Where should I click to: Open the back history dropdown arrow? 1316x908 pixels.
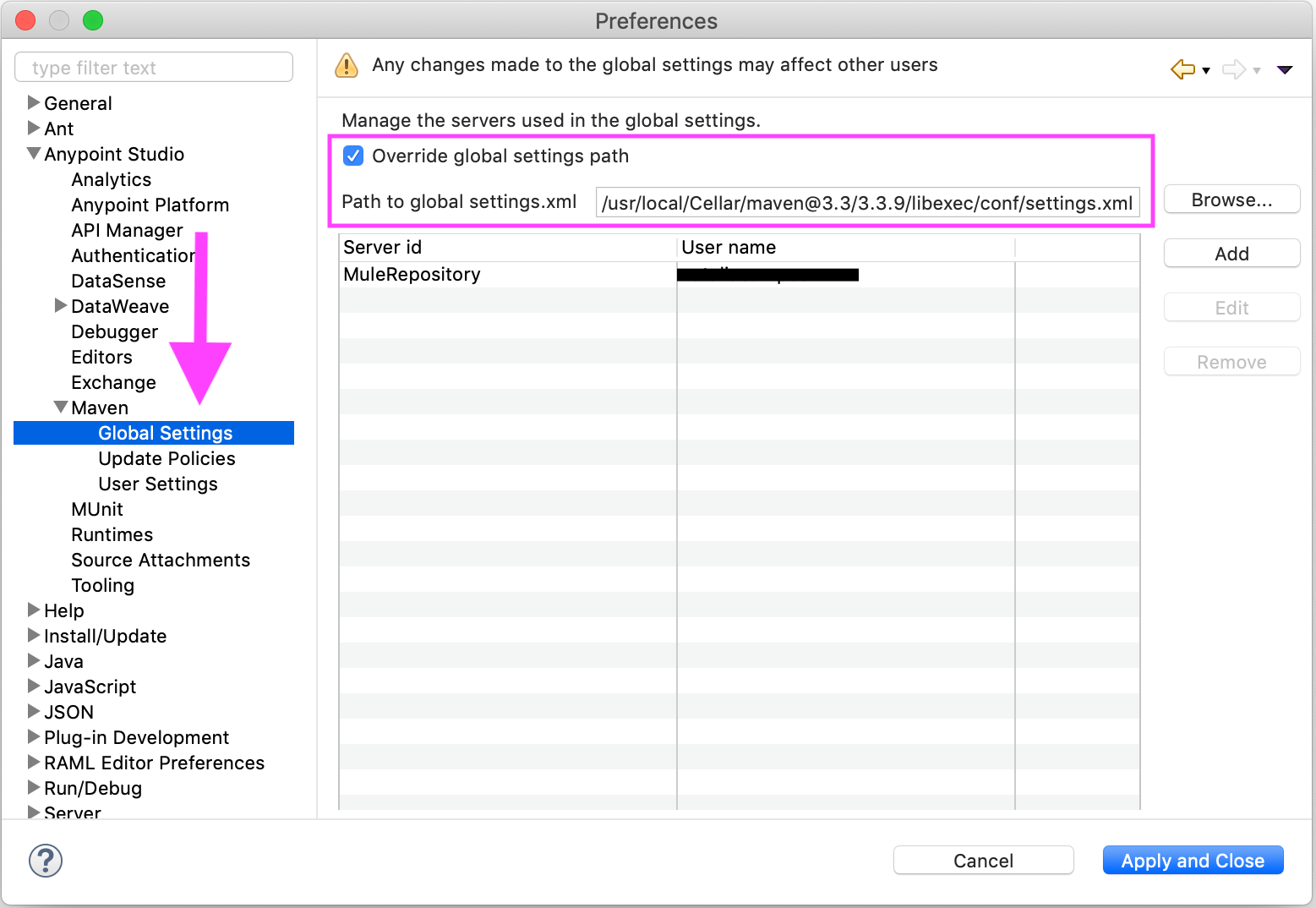[1206, 70]
